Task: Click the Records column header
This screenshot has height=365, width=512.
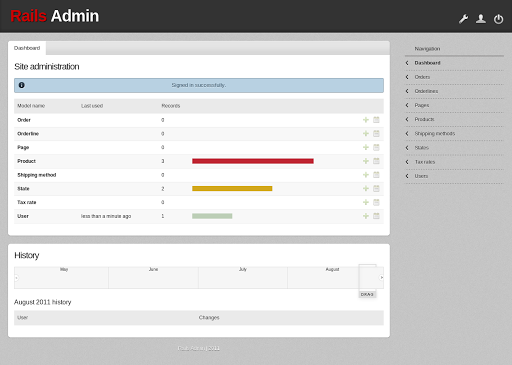Action: (171, 106)
